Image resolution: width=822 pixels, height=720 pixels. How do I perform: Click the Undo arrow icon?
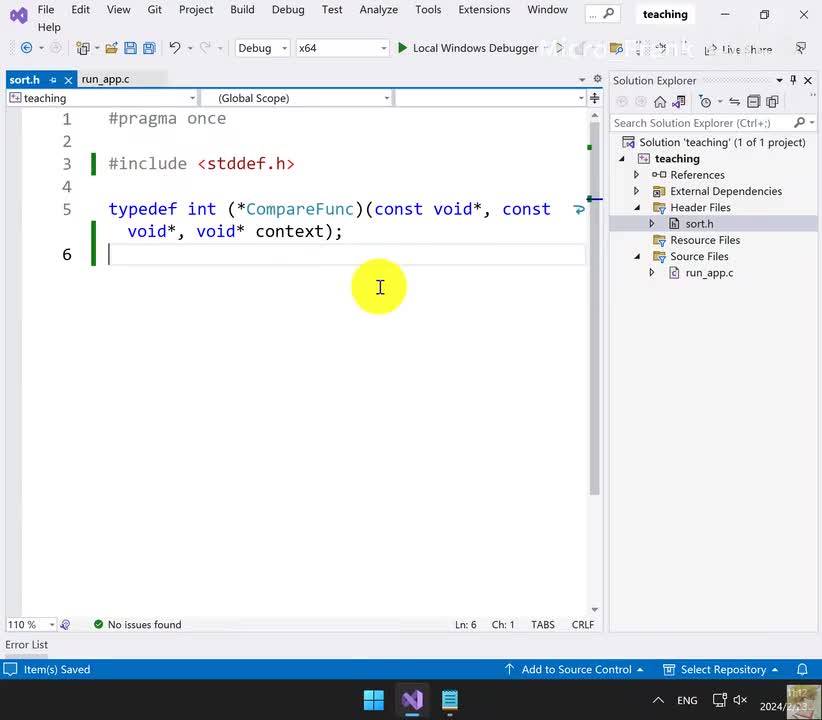(x=175, y=48)
